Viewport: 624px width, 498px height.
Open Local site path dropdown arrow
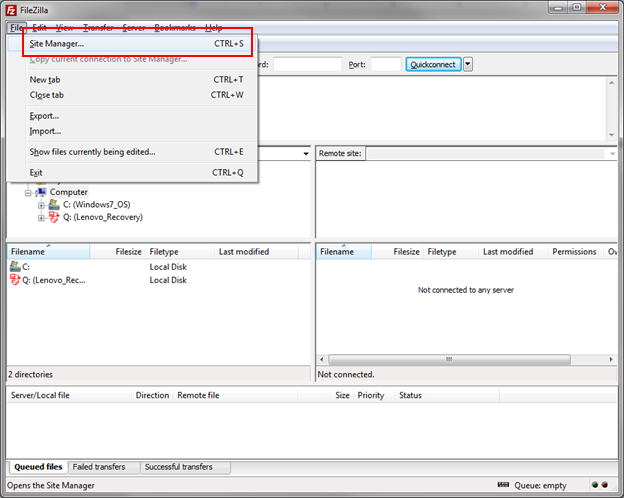[306, 154]
